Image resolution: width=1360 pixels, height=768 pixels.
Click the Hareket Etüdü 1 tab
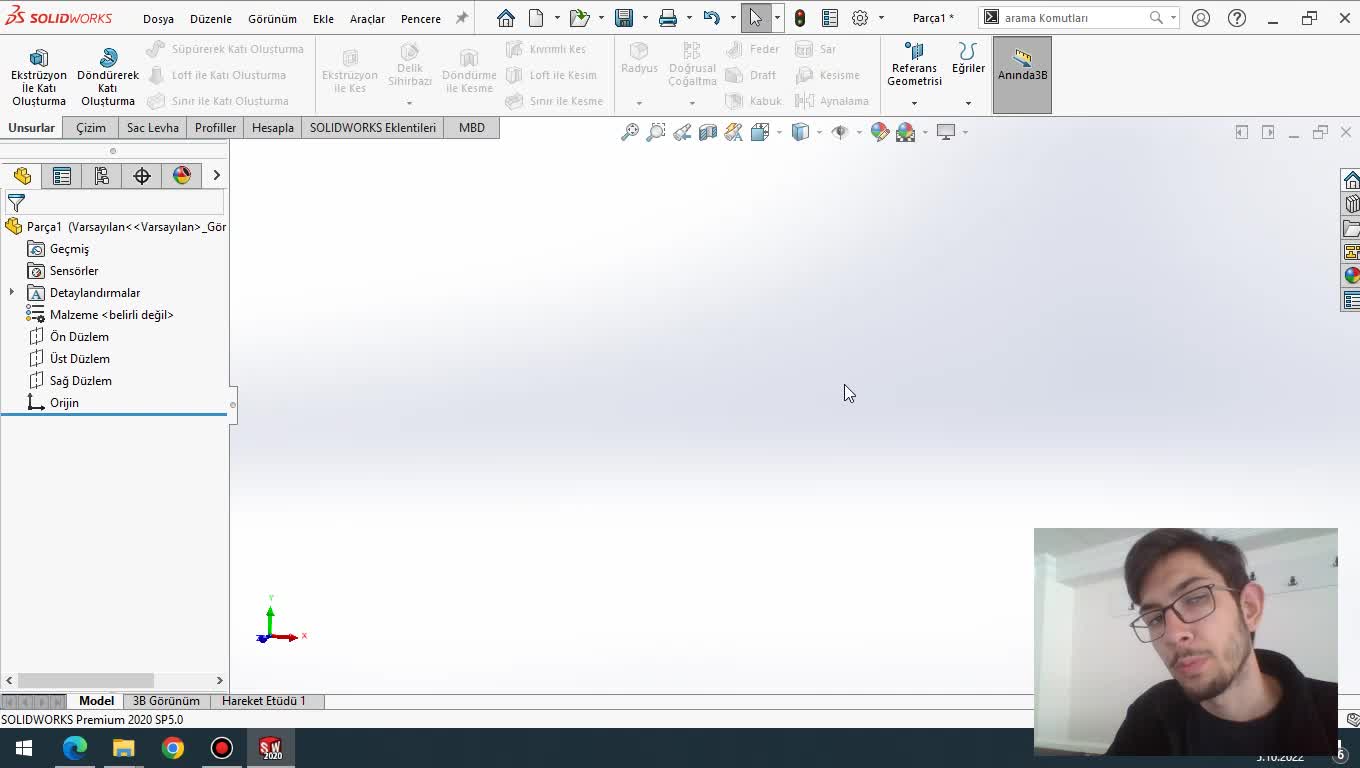[x=263, y=701]
